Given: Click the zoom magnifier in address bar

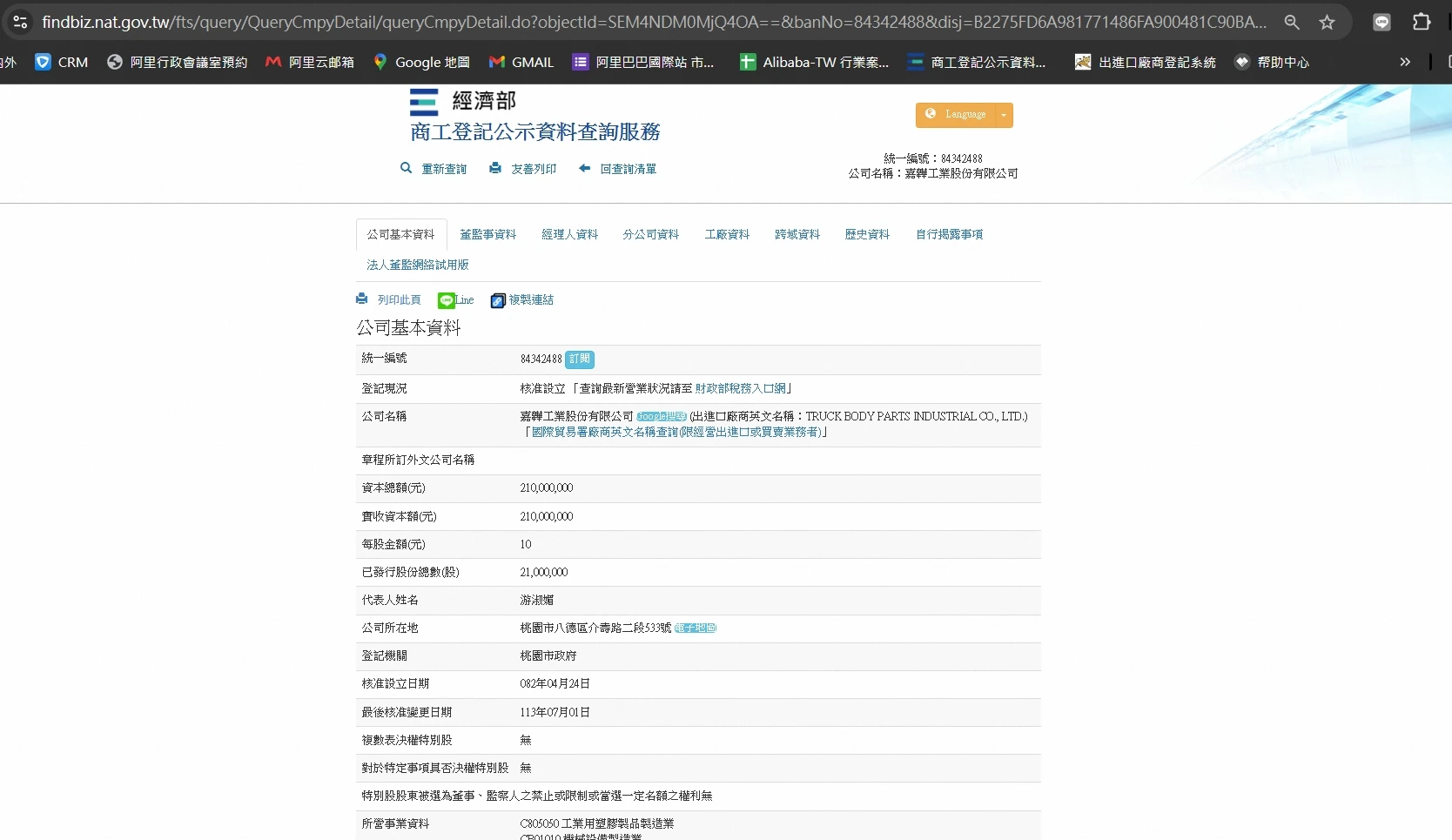Looking at the screenshot, I should (x=1292, y=22).
